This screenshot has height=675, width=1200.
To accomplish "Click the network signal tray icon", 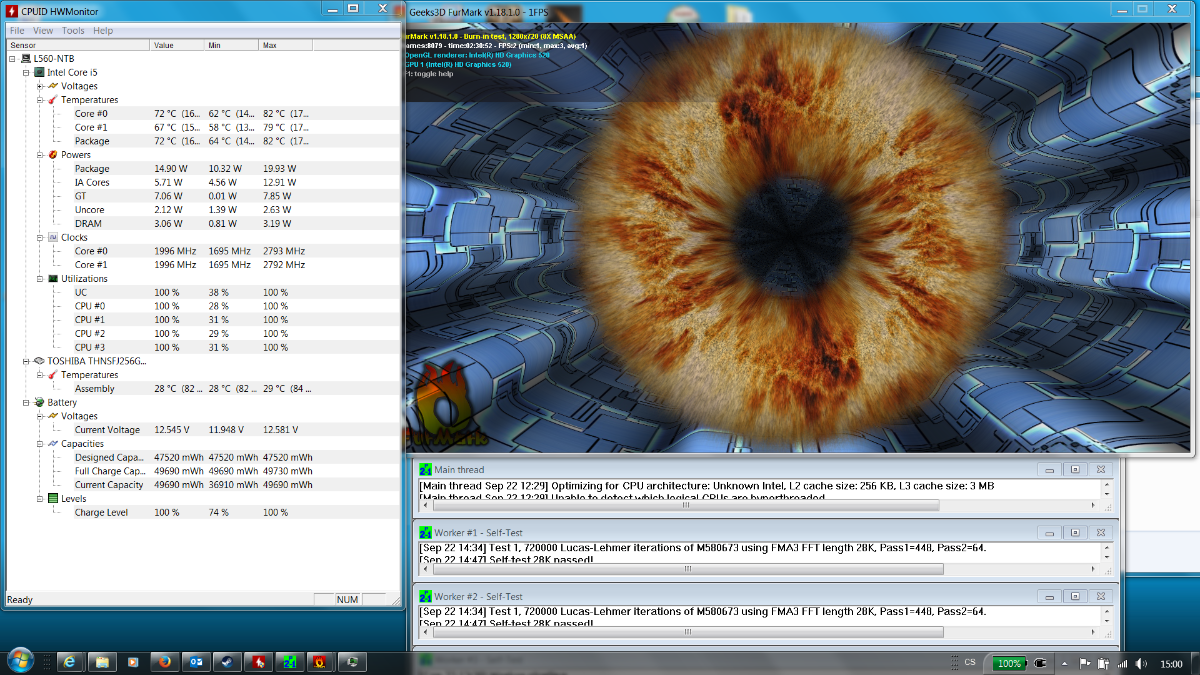I will coord(1122,663).
